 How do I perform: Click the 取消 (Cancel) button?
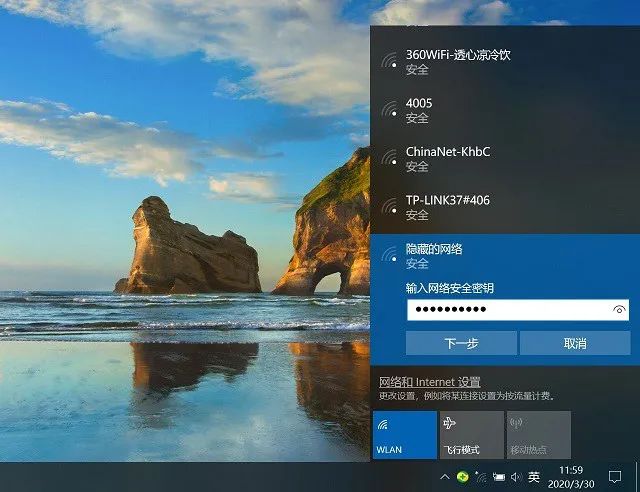[x=574, y=343]
